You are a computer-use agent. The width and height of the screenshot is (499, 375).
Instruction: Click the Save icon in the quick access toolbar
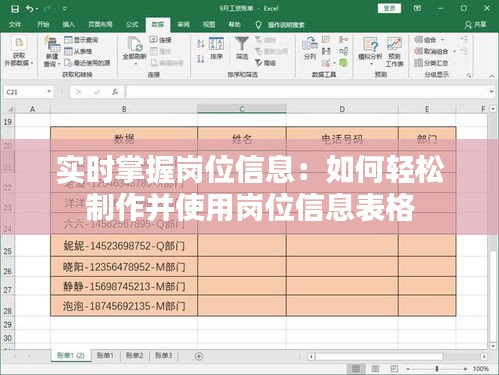(15, 9)
